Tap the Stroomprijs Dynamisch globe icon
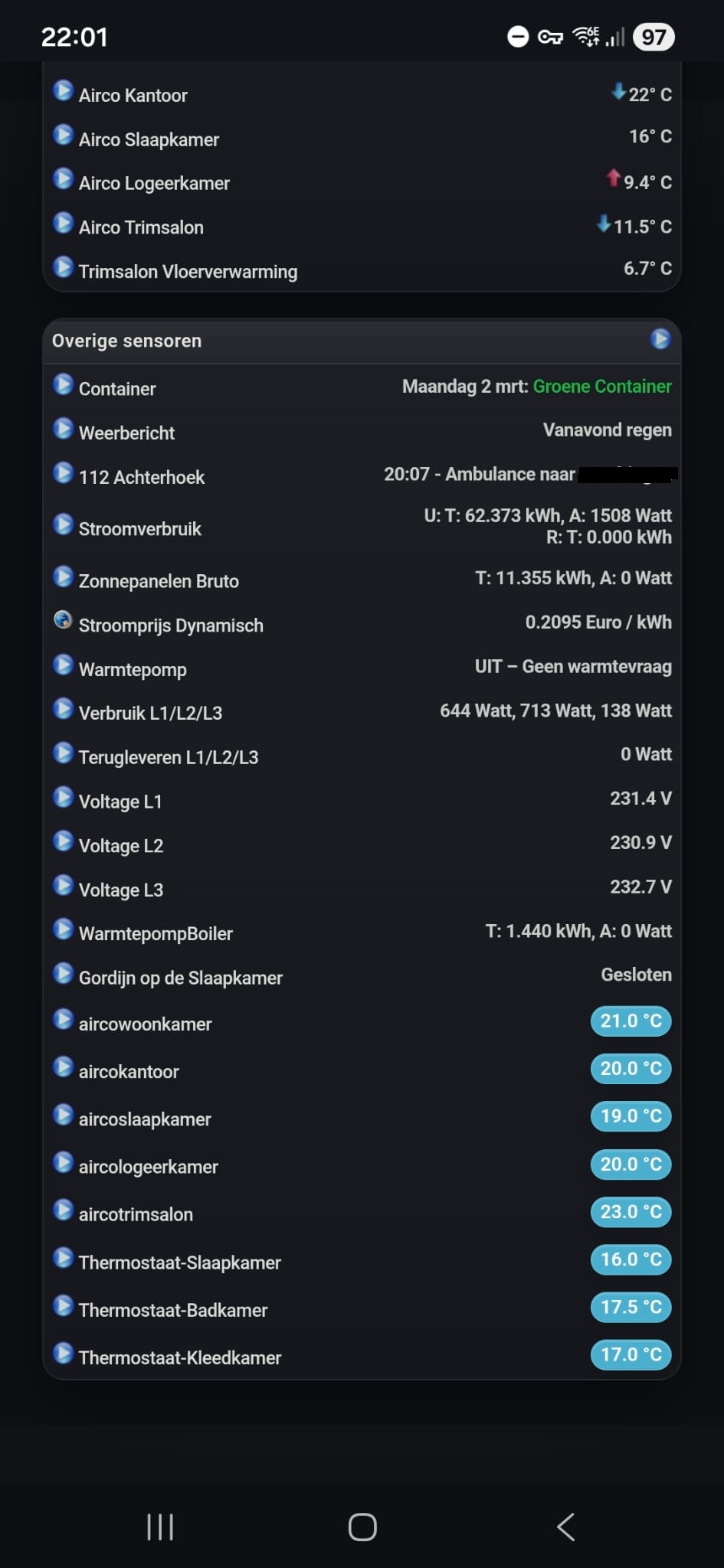This screenshot has width=724, height=1568. (x=63, y=620)
